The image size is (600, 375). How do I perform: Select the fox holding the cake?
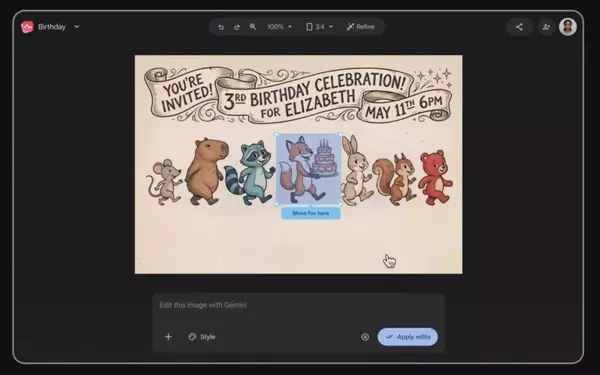coord(308,169)
